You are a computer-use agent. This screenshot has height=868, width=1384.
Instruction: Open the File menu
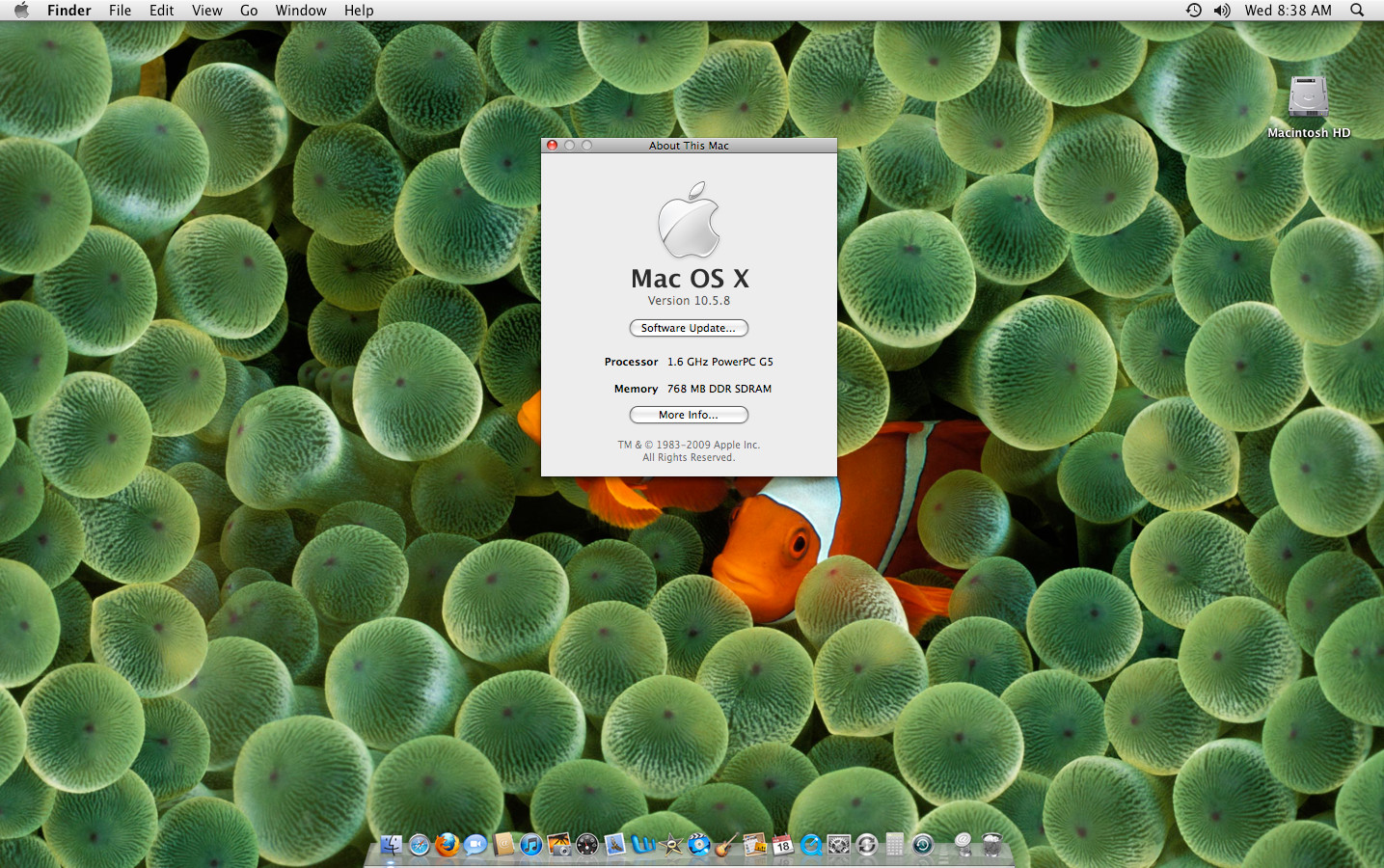[120, 11]
